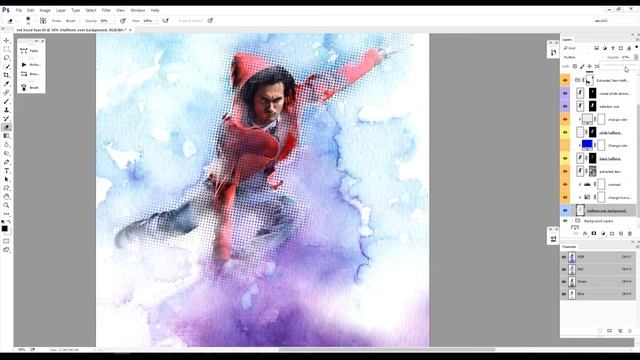Select the Gradient tool

(x=6, y=136)
